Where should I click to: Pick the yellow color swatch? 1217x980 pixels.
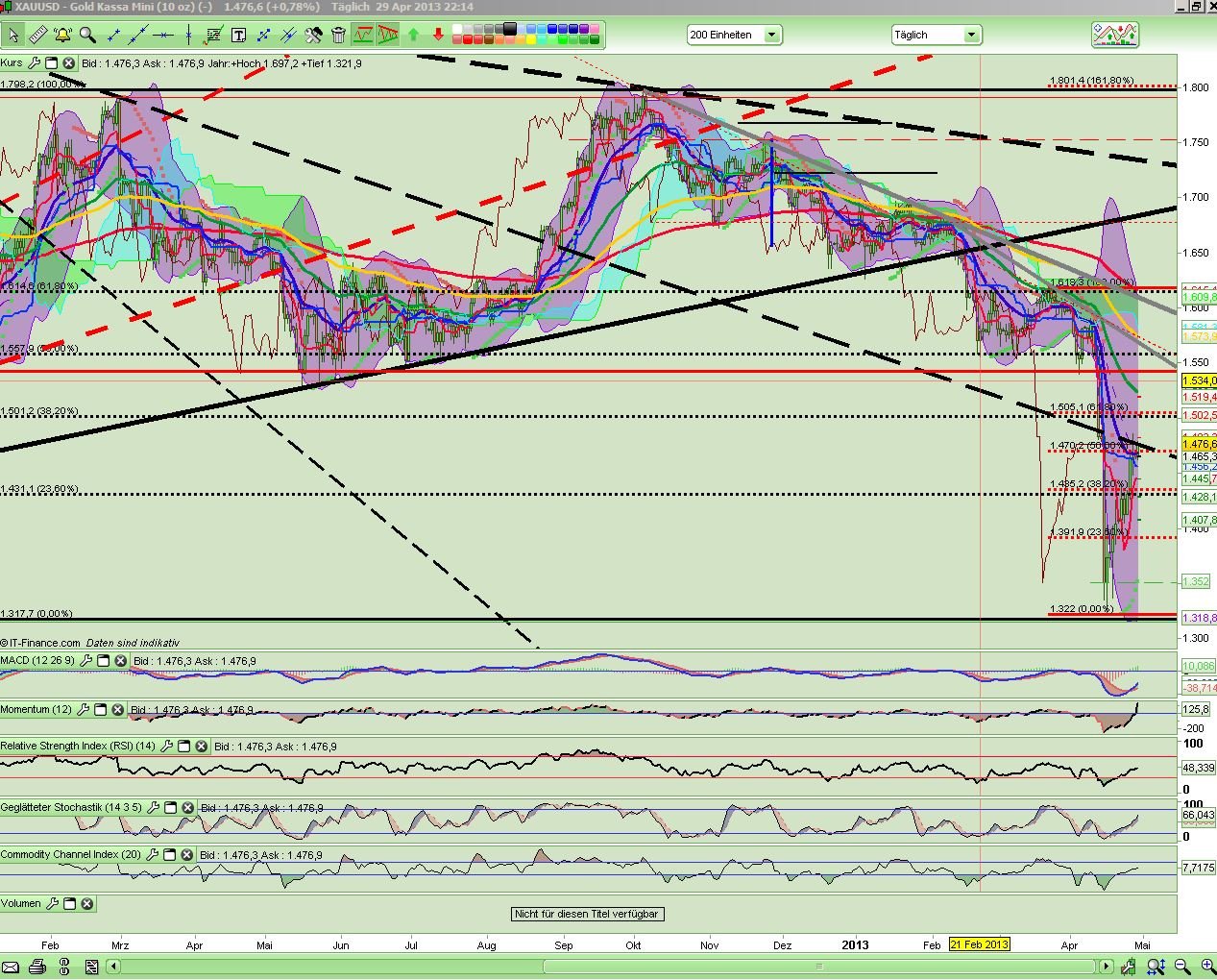pyautogui.click(x=530, y=40)
